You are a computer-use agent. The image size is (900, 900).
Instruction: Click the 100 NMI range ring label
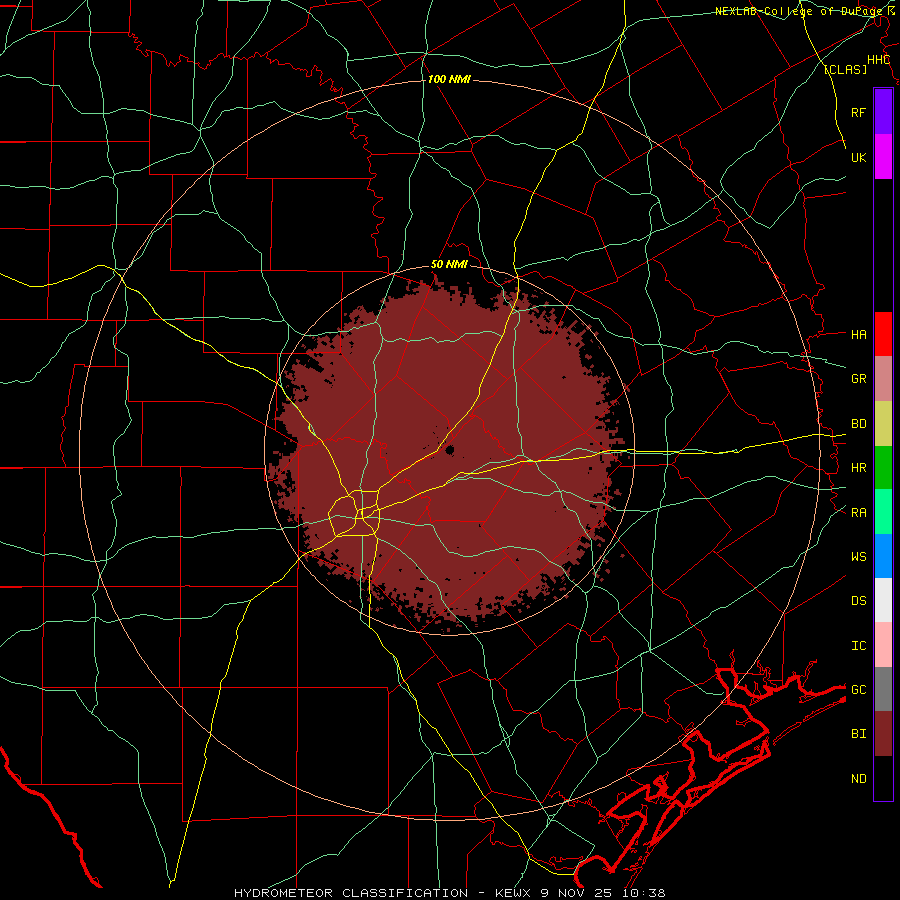pyautogui.click(x=449, y=79)
